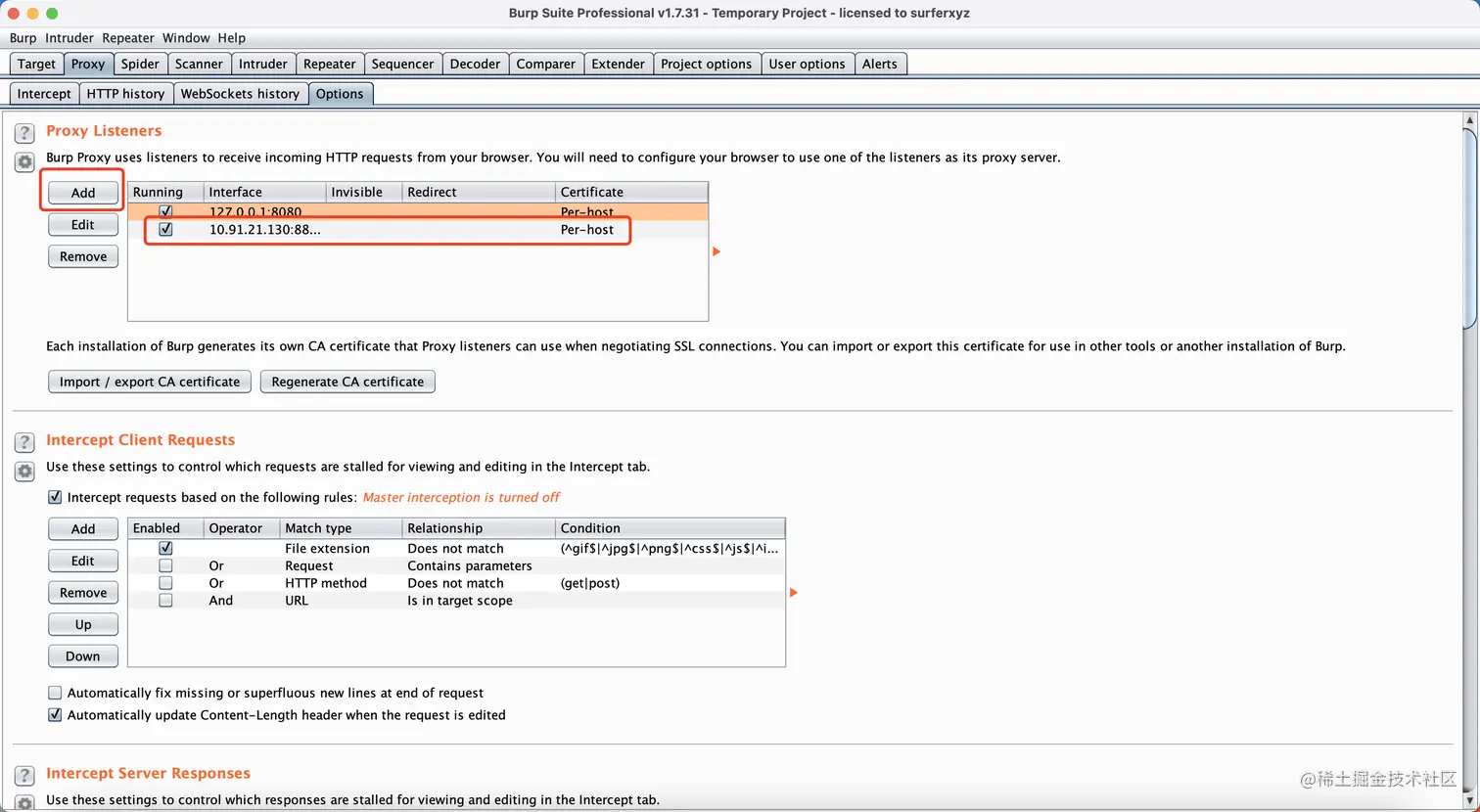Open Proxy Listeners gear settings icon

[x=24, y=162]
